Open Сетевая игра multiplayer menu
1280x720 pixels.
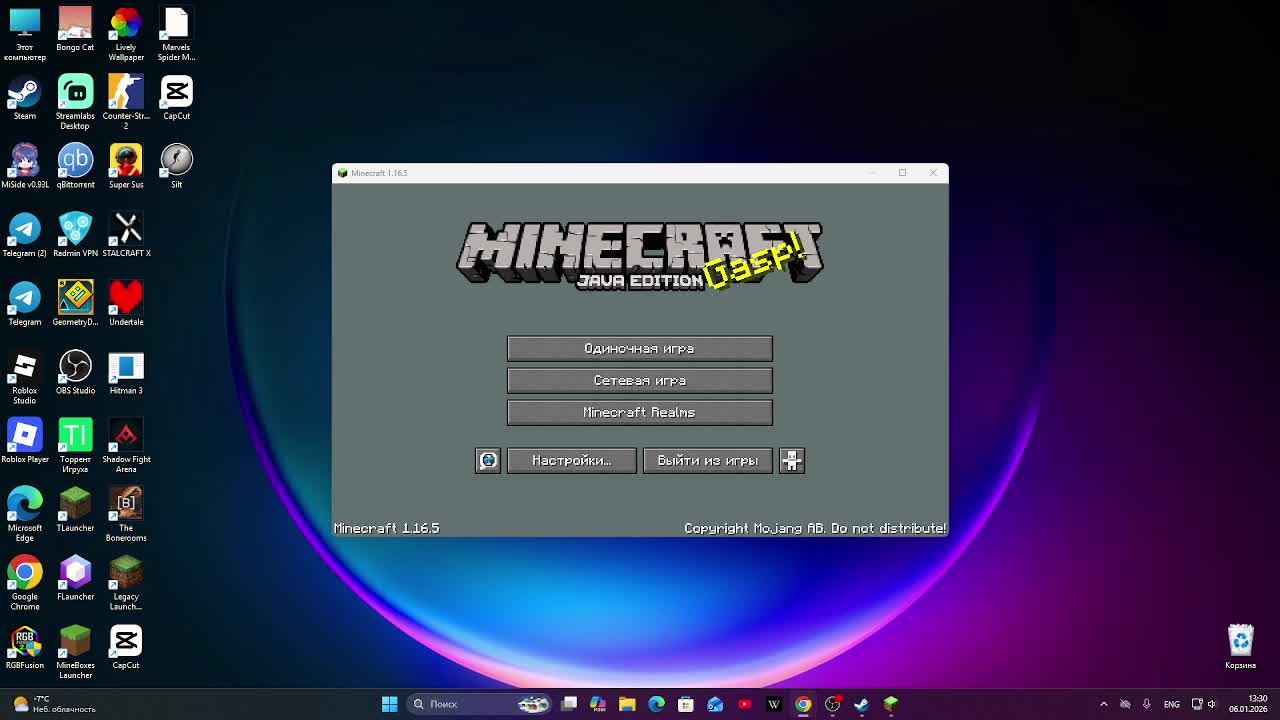(640, 380)
